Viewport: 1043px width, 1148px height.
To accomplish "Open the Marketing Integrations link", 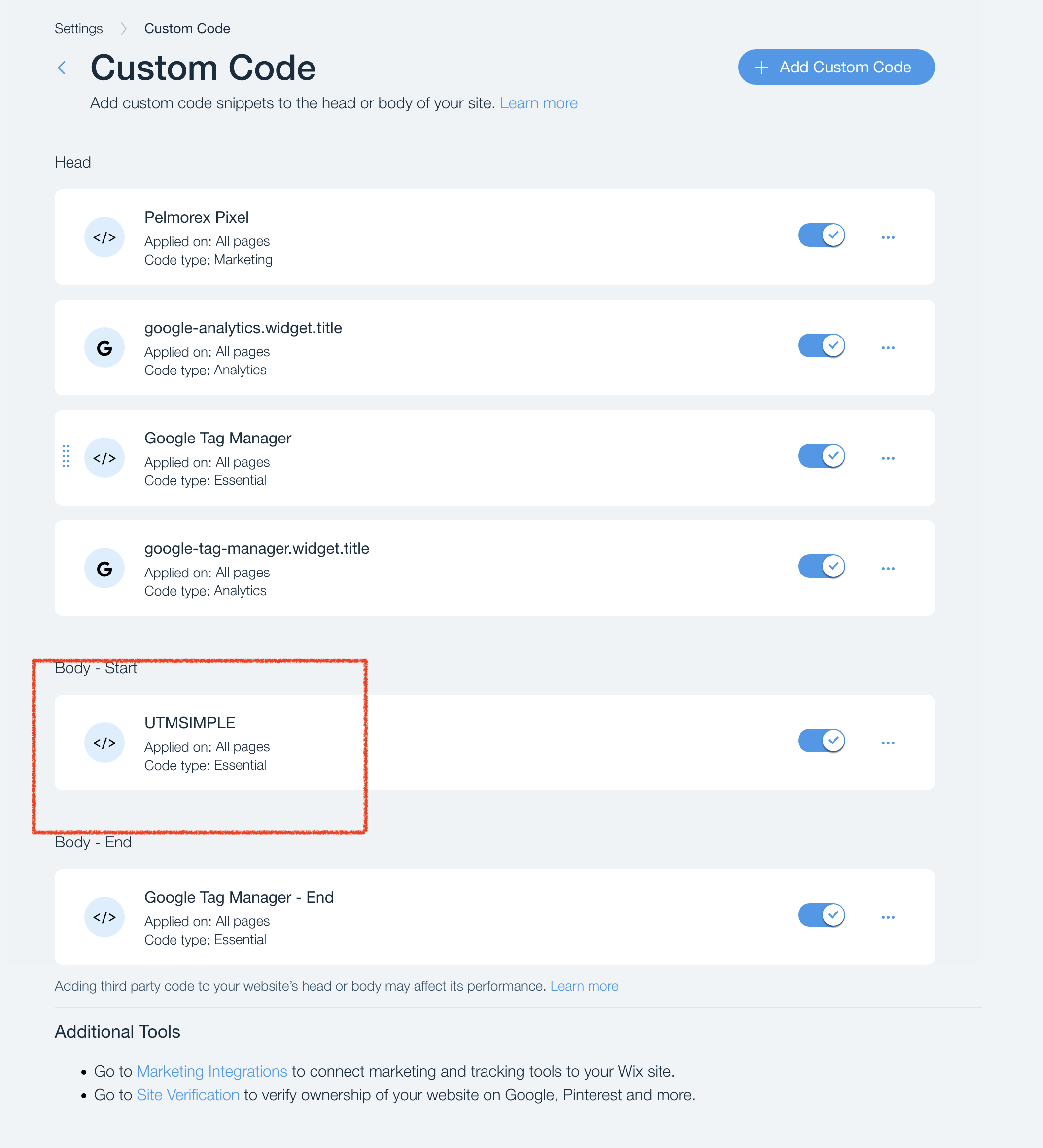I will tap(212, 1071).
